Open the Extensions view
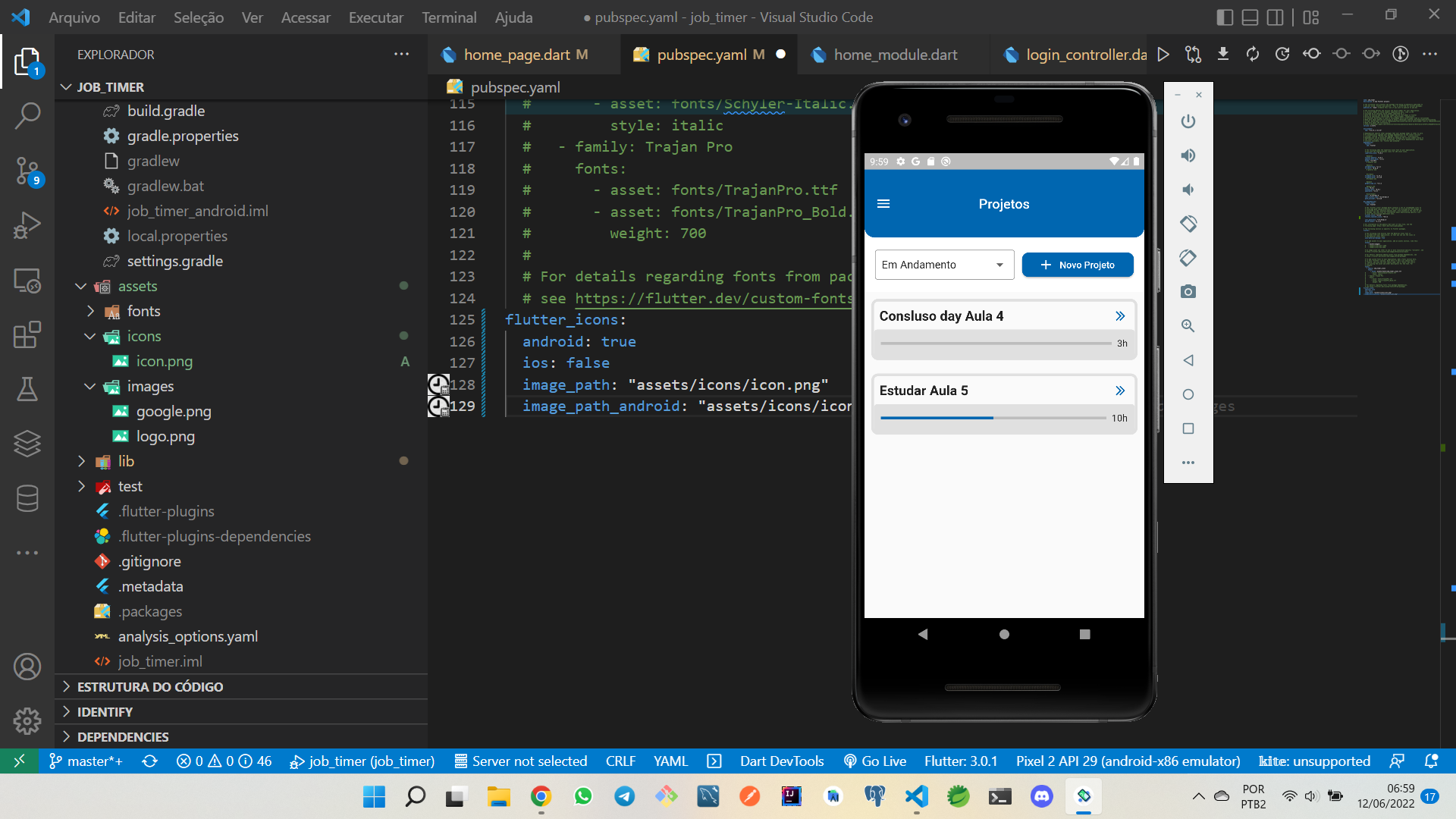 pos(27,334)
